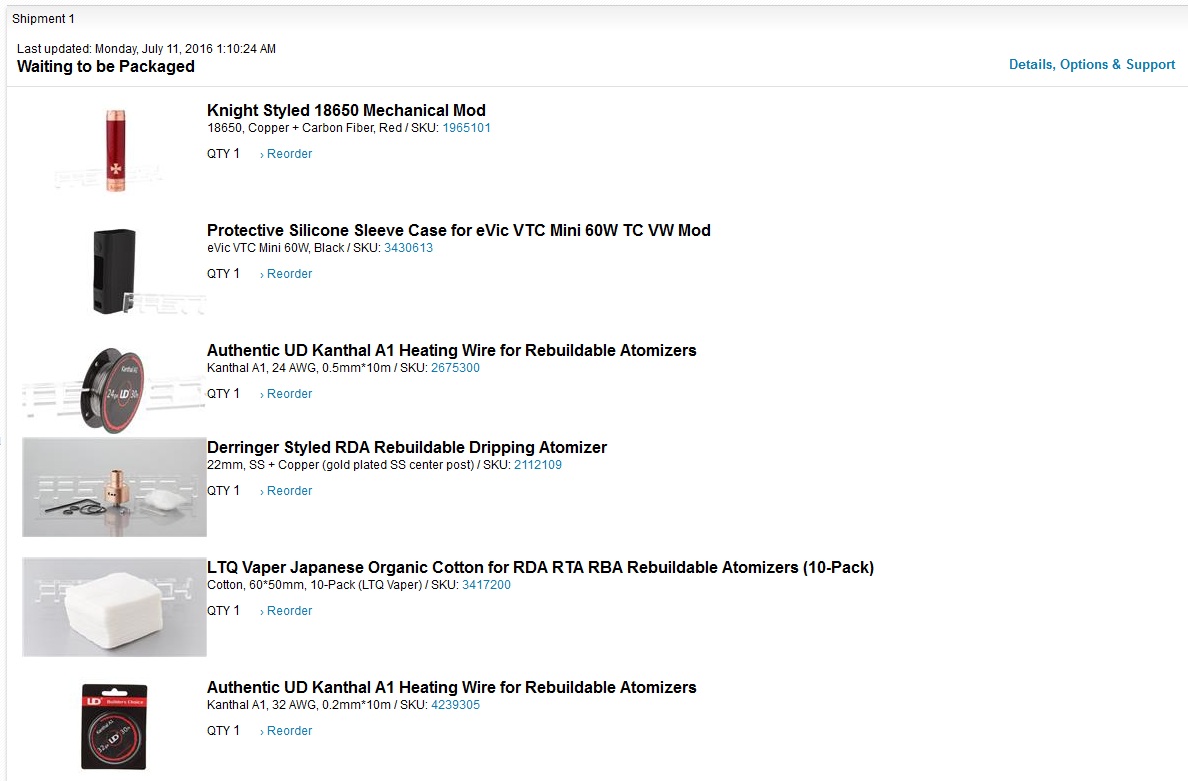
Task: Reorder the 24 AWG Kanthal wire
Action: [286, 394]
